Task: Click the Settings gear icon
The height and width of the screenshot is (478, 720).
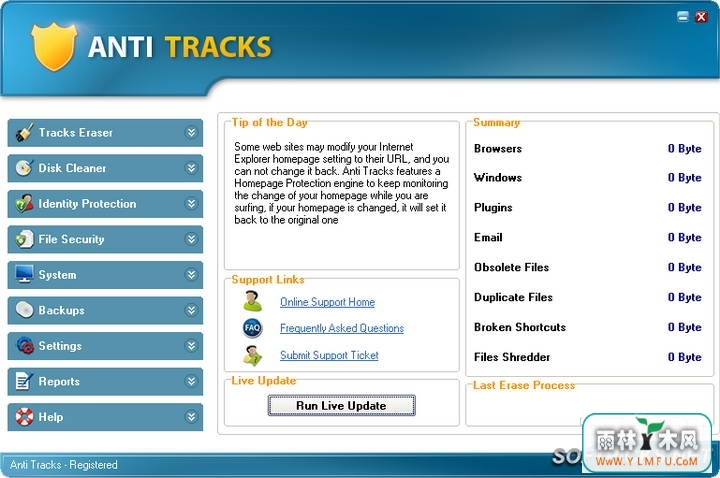Action: point(24,345)
